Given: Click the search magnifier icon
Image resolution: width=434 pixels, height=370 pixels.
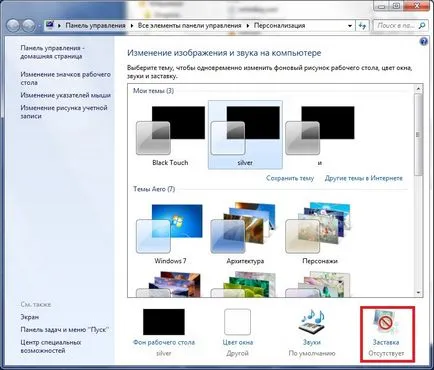Looking at the screenshot, I should tap(422, 25).
